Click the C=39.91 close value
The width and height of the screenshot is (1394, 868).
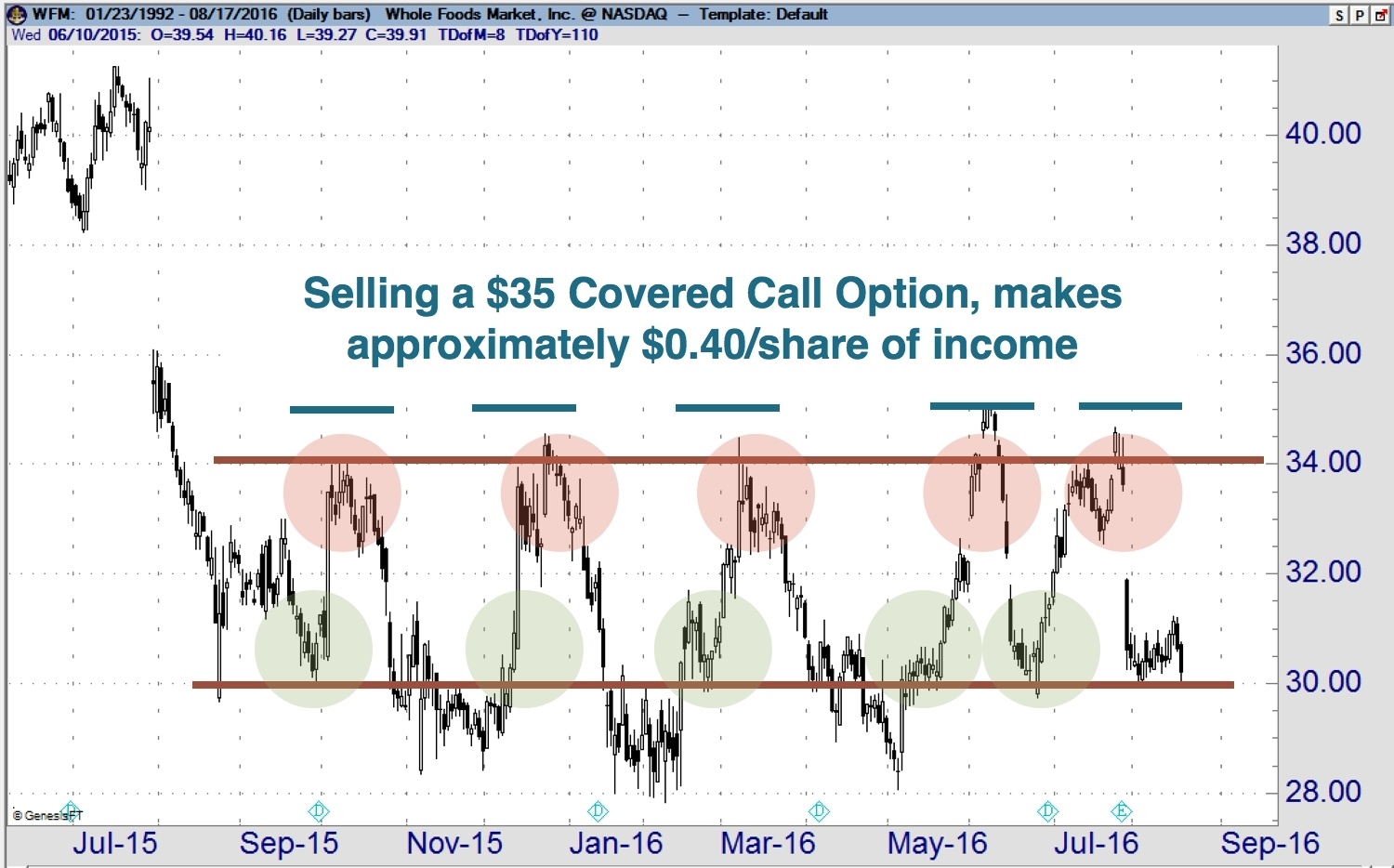click(397, 34)
